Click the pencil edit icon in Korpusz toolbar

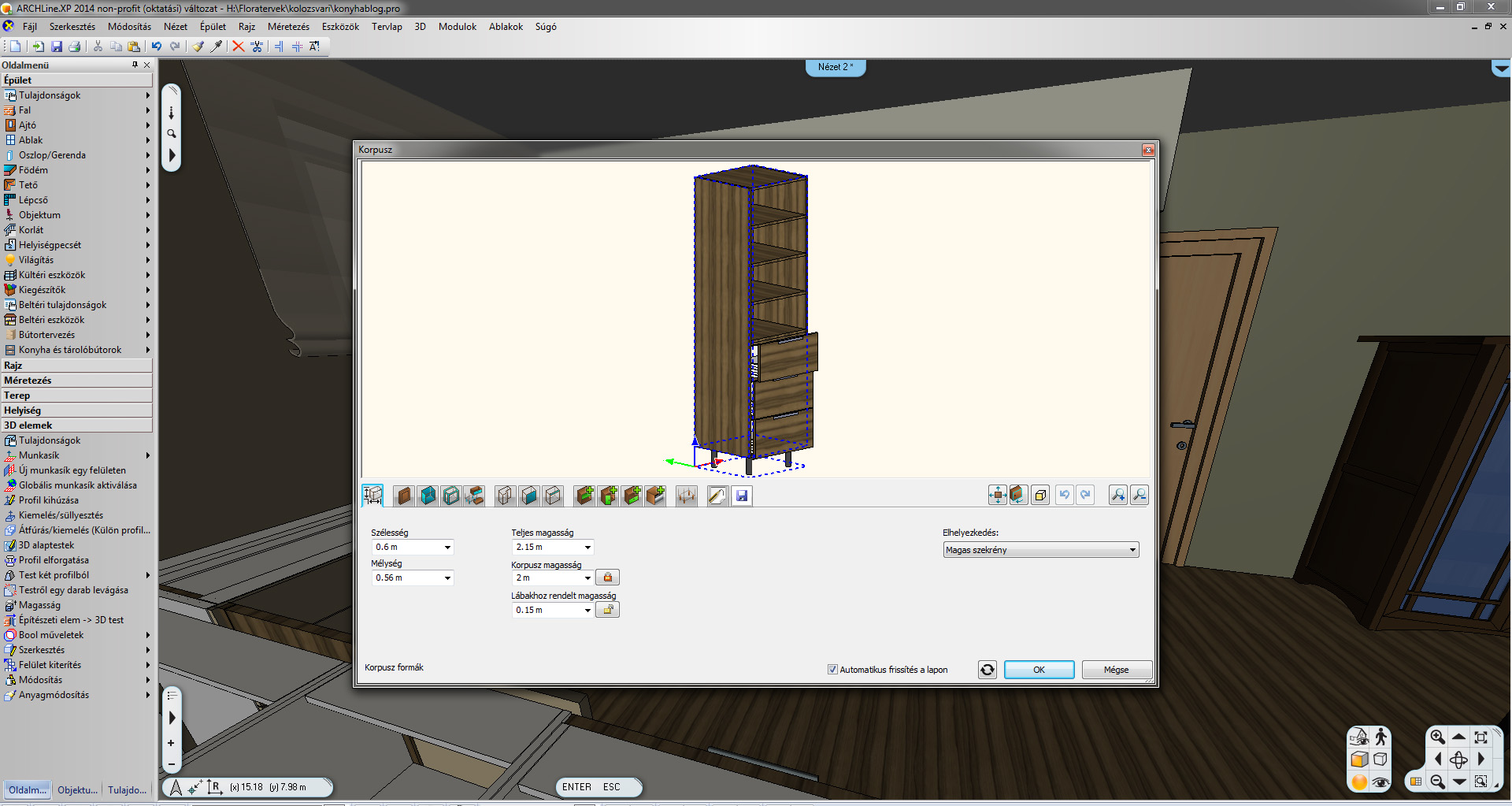click(x=717, y=496)
